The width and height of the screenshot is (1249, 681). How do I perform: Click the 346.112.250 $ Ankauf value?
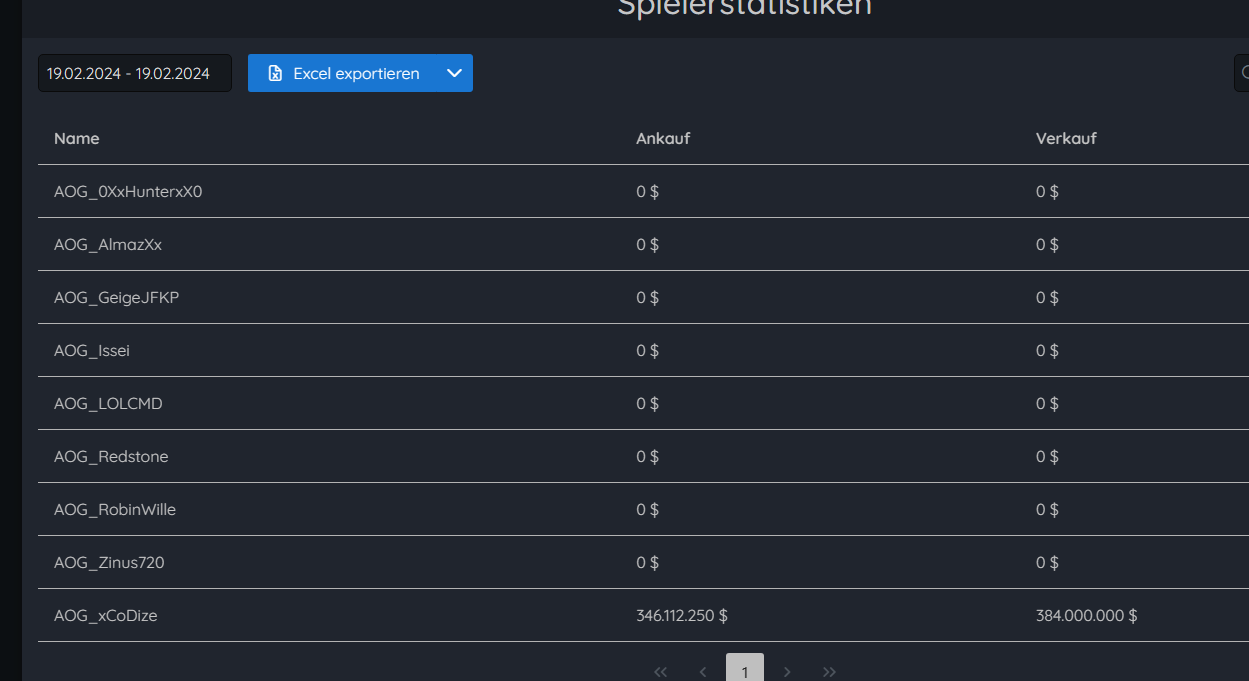(x=682, y=615)
